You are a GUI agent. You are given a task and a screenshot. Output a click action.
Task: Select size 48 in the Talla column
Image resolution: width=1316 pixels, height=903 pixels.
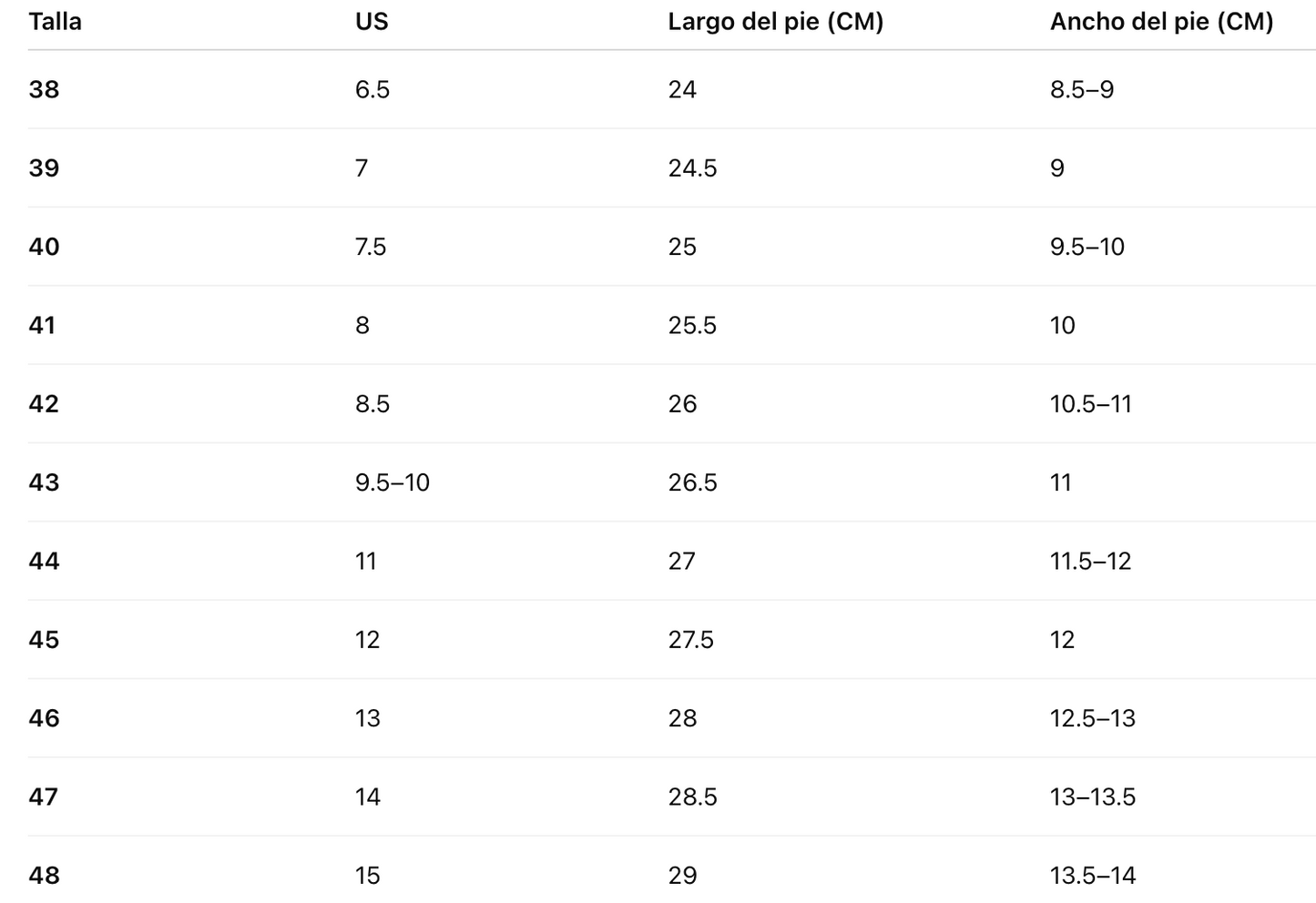tap(44, 876)
